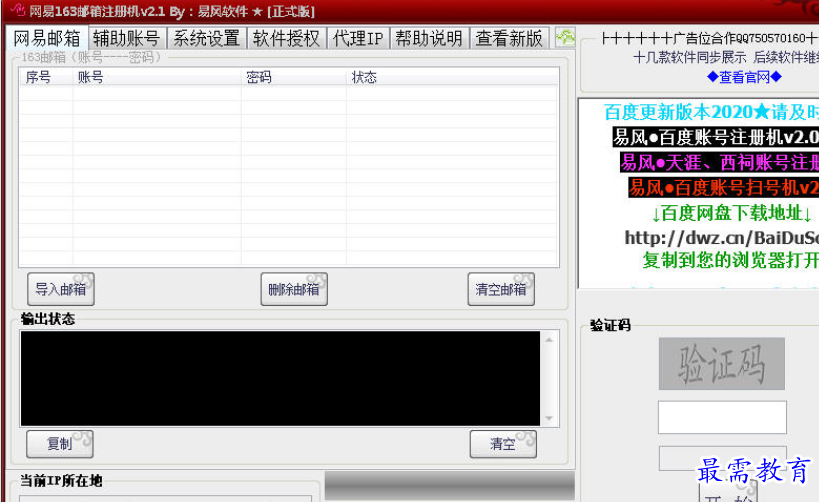Clear output log with 清空 button
This screenshot has height=502, width=819.
click(503, 444)
